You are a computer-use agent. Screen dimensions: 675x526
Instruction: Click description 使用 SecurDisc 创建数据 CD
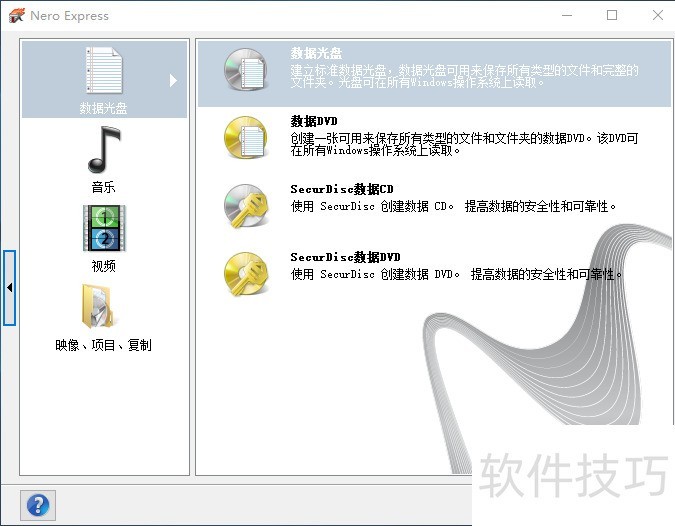(453, 207)
